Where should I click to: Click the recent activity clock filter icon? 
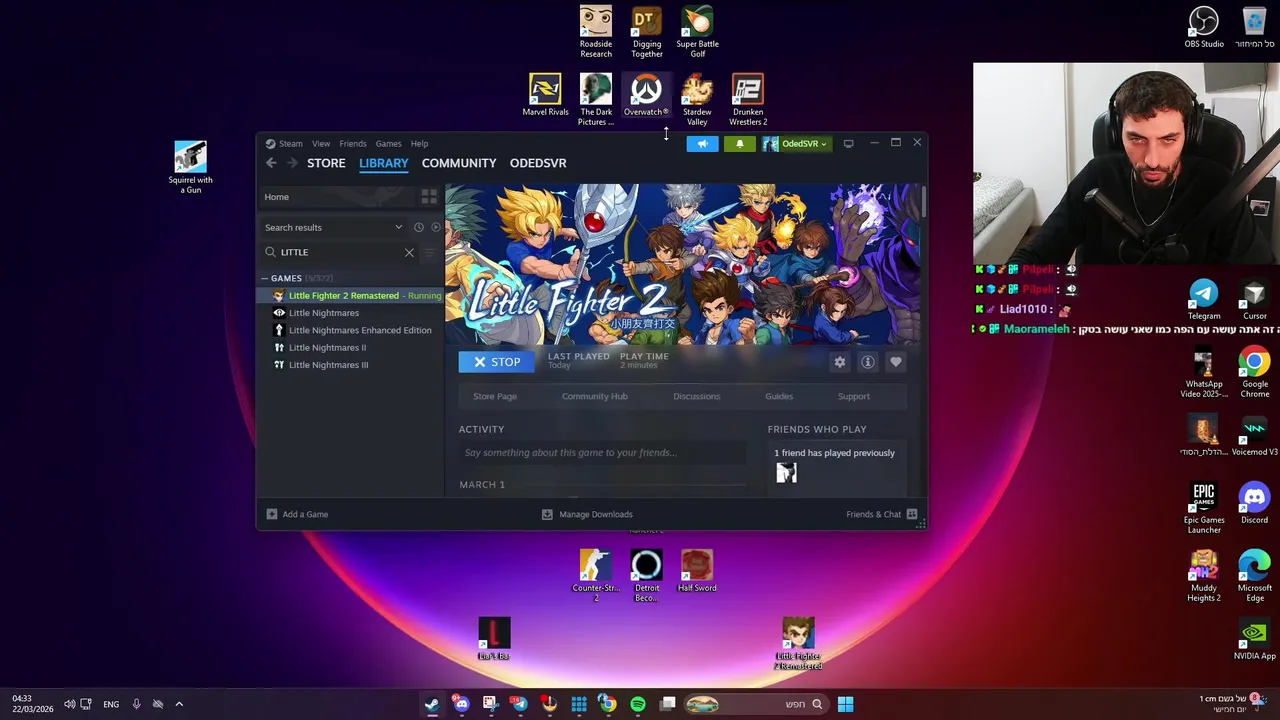(418, 228)
